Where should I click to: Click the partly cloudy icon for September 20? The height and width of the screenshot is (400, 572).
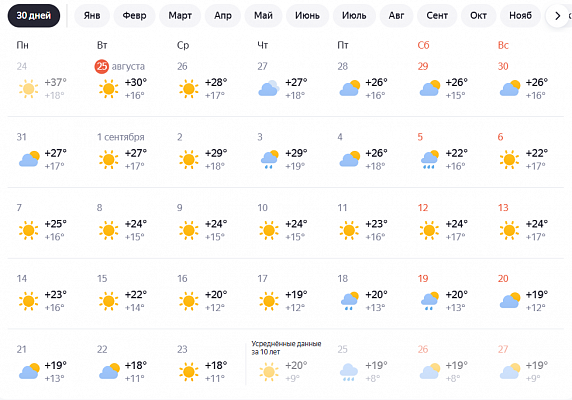[x=510, y=300]
